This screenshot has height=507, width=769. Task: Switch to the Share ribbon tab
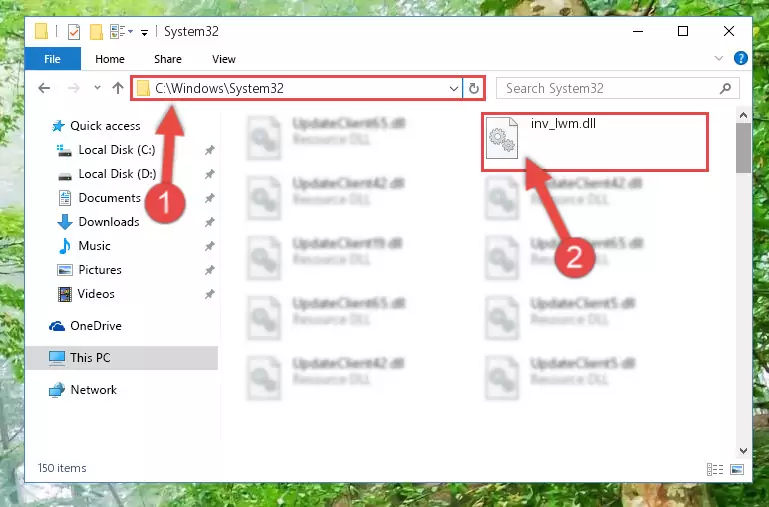[x=168, y=59]
